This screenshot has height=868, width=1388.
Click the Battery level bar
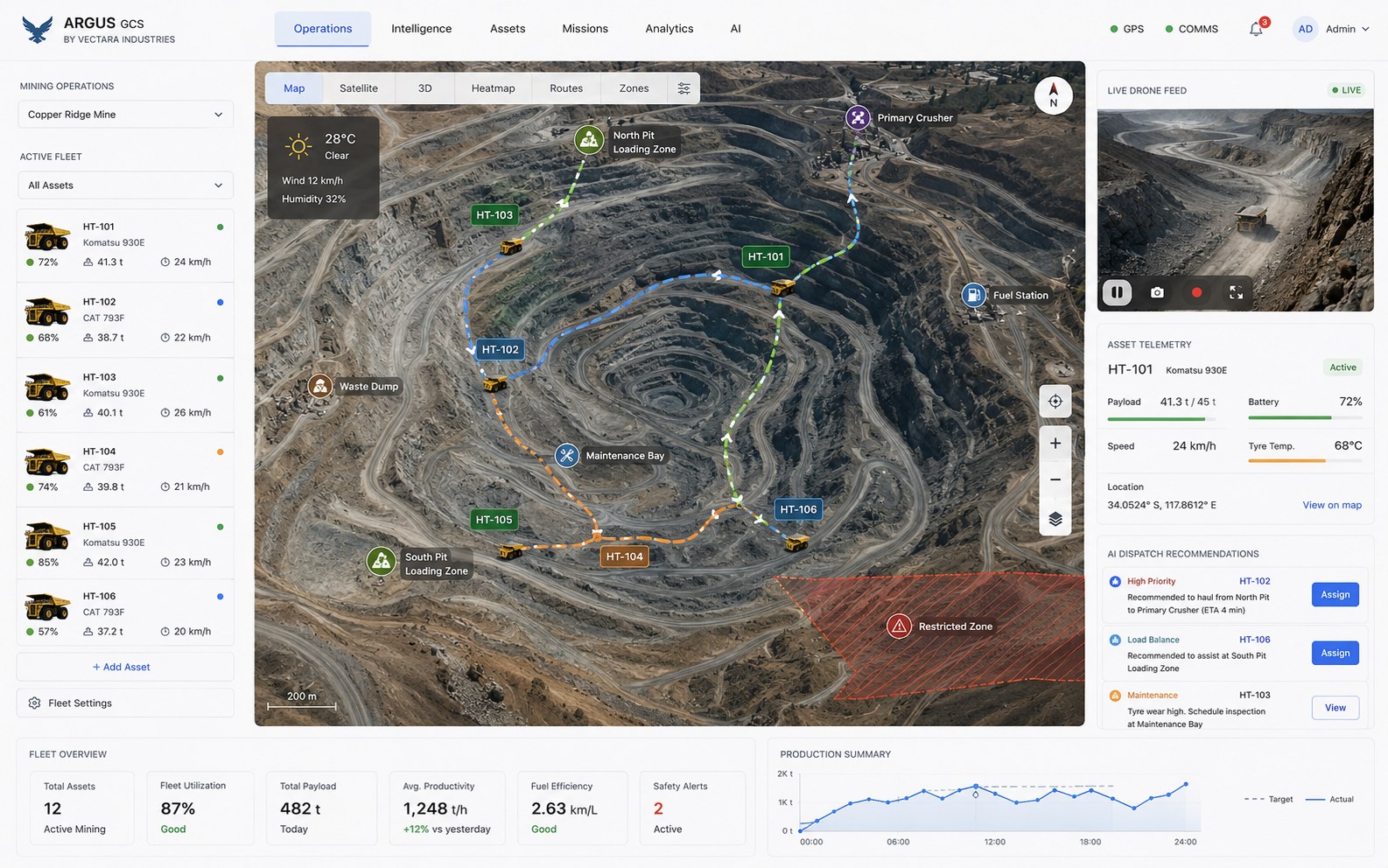1305,418
